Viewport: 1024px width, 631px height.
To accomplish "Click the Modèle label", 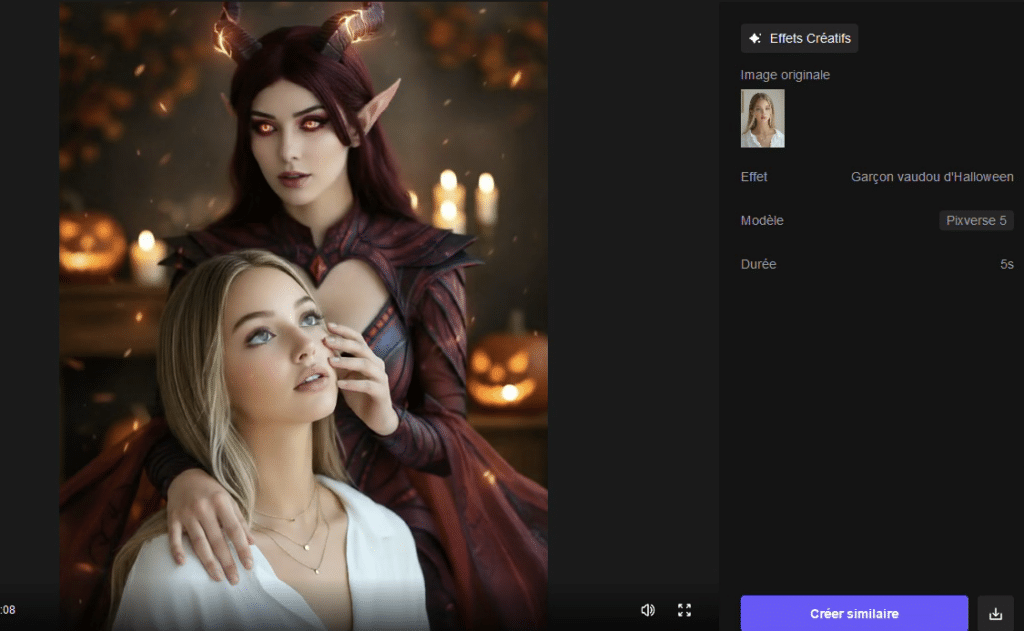I will 761,220.
